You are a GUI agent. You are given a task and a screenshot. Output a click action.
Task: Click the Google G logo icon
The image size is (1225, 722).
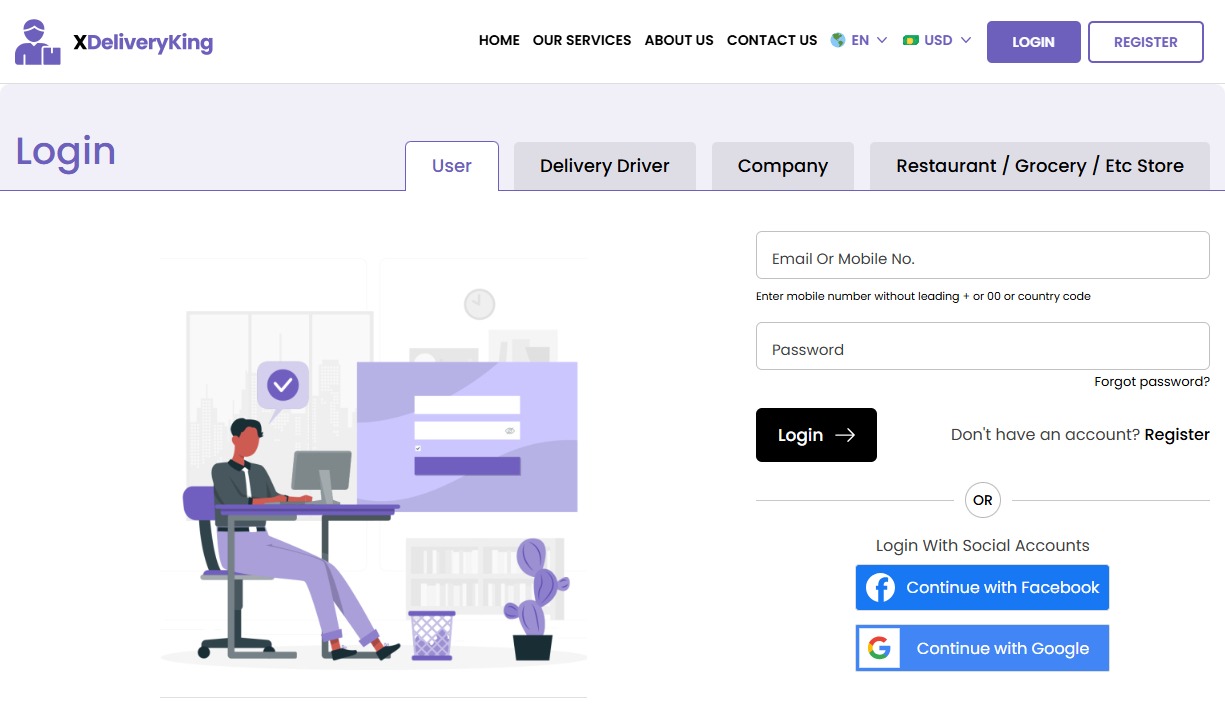879,648
